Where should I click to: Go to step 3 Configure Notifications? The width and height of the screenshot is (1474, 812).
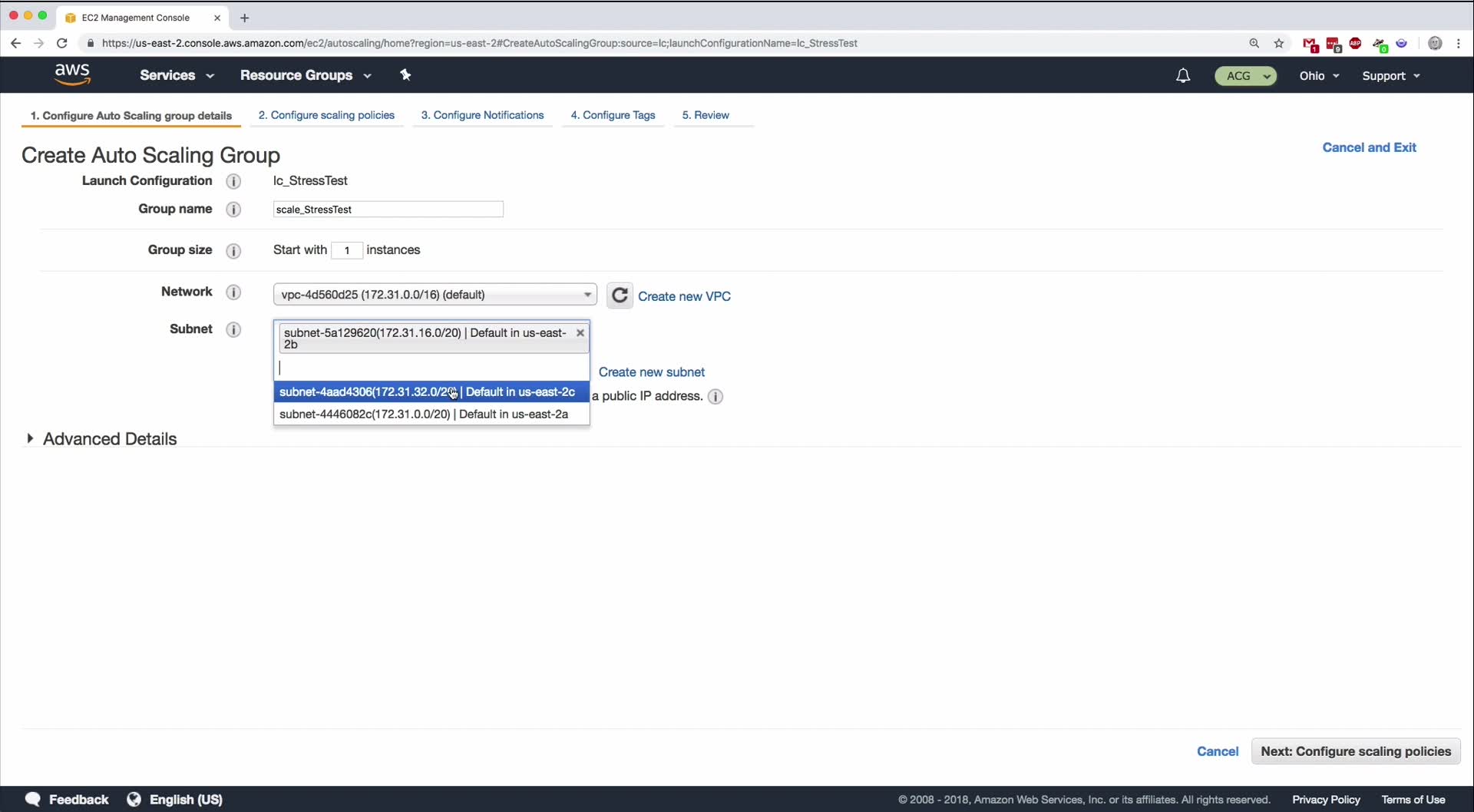[x=482, y=115]
